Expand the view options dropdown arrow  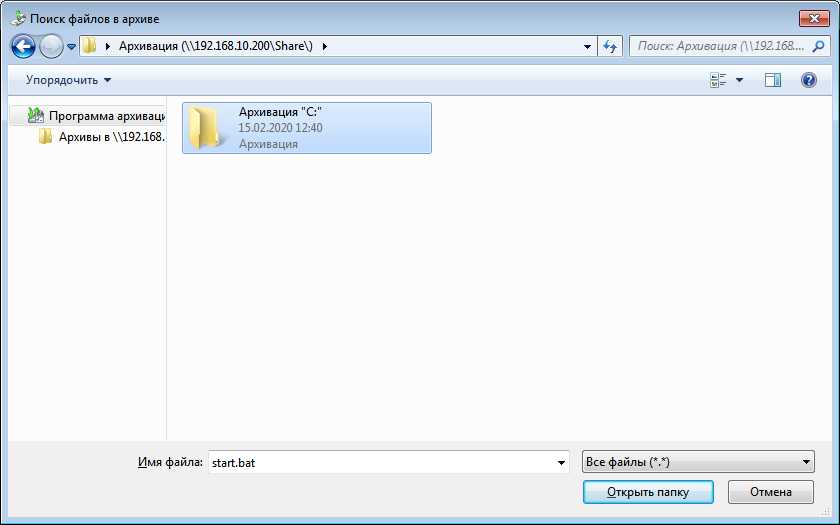pos(740,80)
